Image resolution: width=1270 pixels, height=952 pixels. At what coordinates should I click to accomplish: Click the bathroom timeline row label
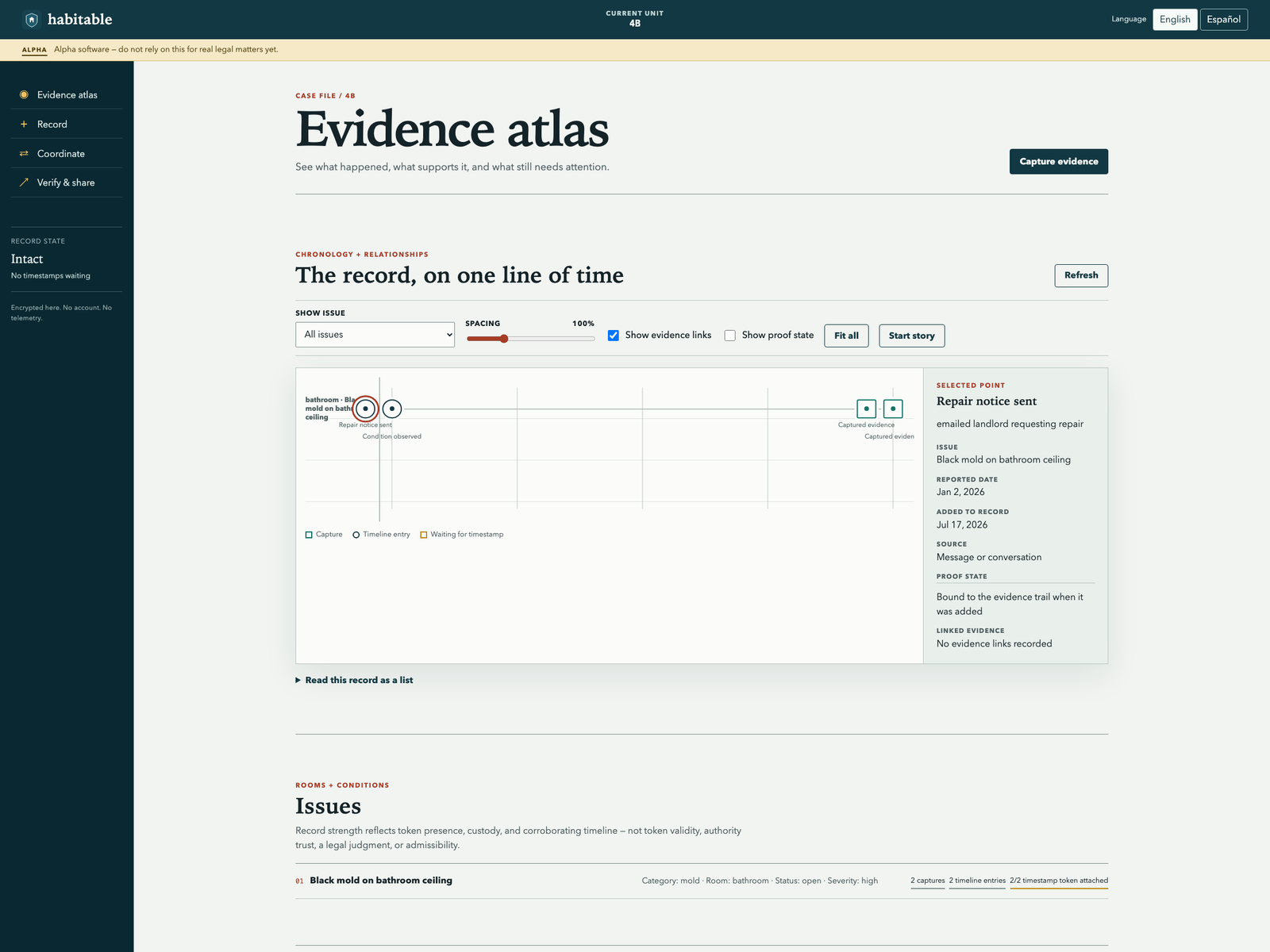coord(329,409)
